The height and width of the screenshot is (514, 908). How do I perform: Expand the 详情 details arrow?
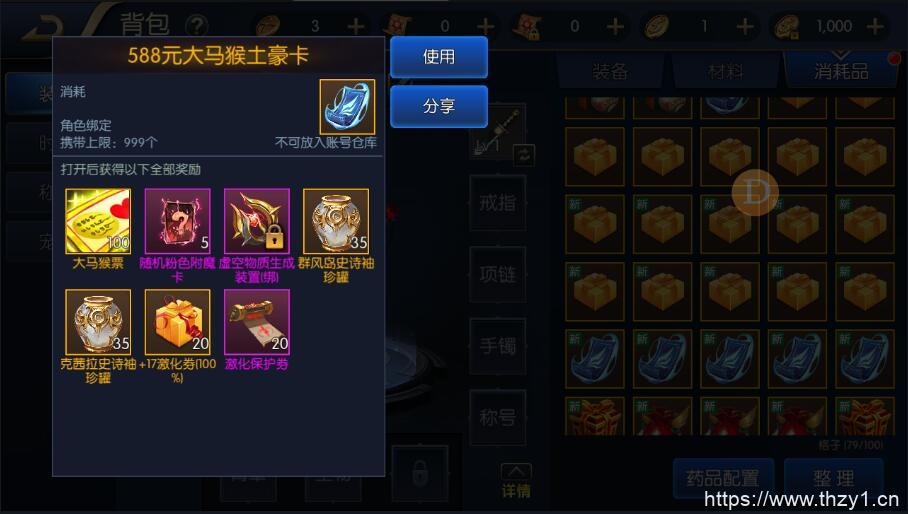(516, 480)
